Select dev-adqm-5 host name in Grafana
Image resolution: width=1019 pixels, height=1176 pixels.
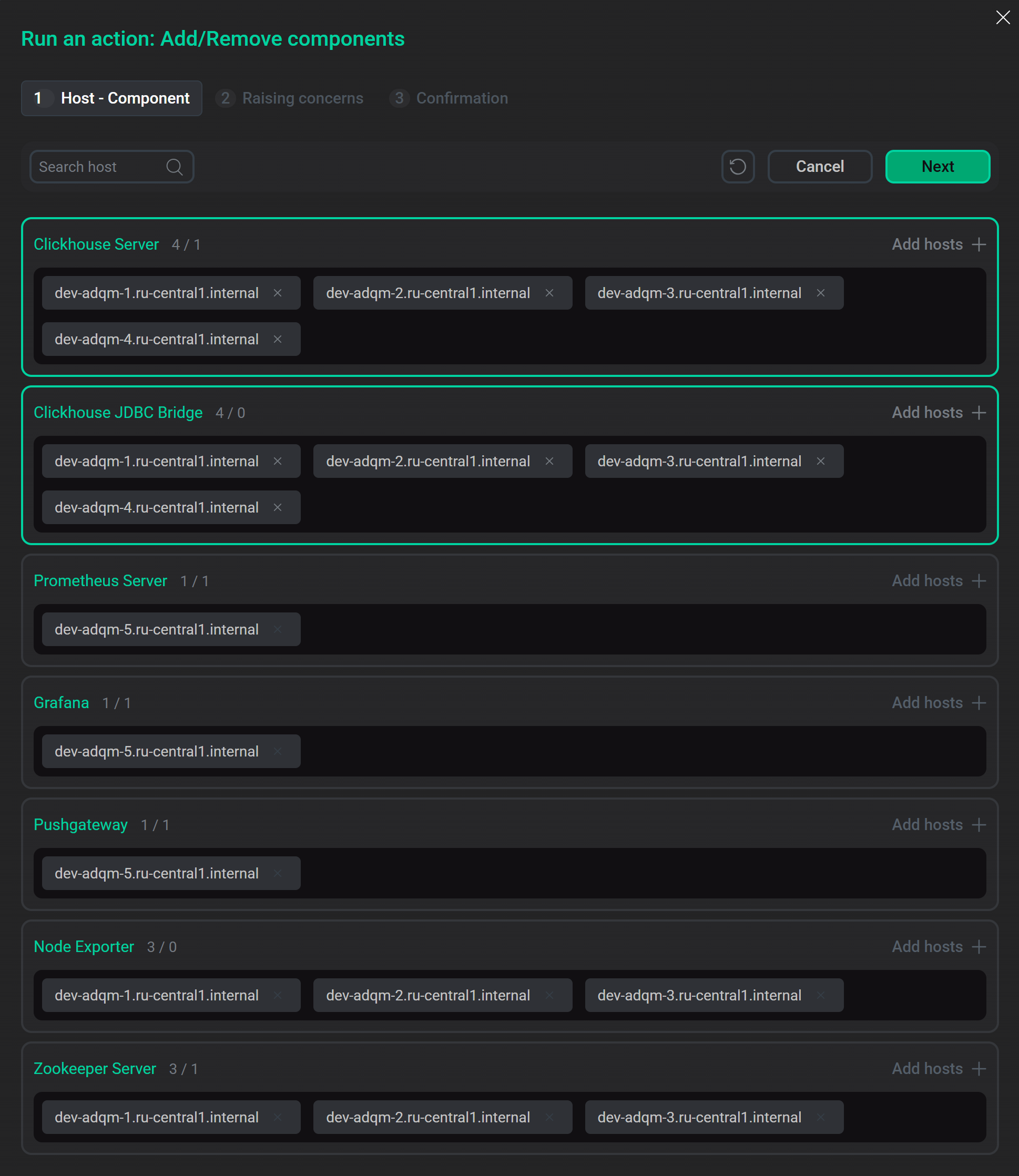coord(156,751)
